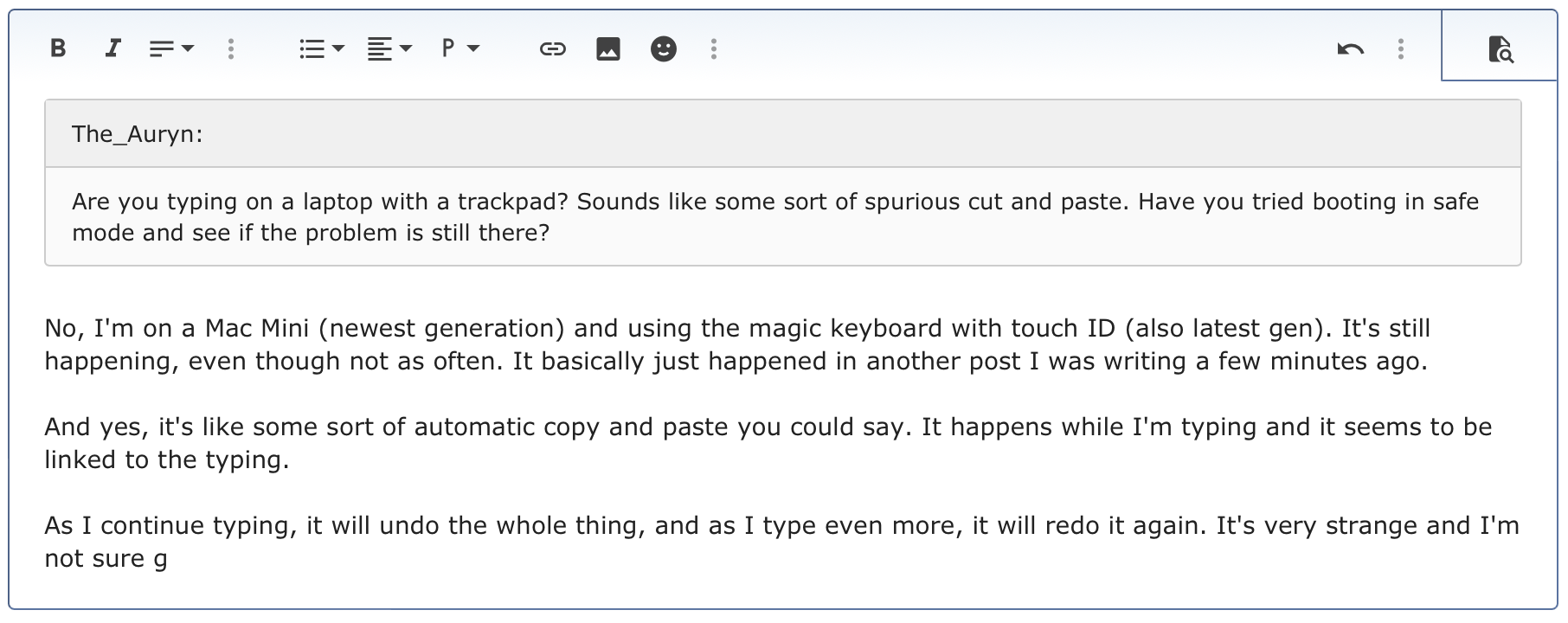Open the three-dot menu beside the smiley icon

(714, 48)
